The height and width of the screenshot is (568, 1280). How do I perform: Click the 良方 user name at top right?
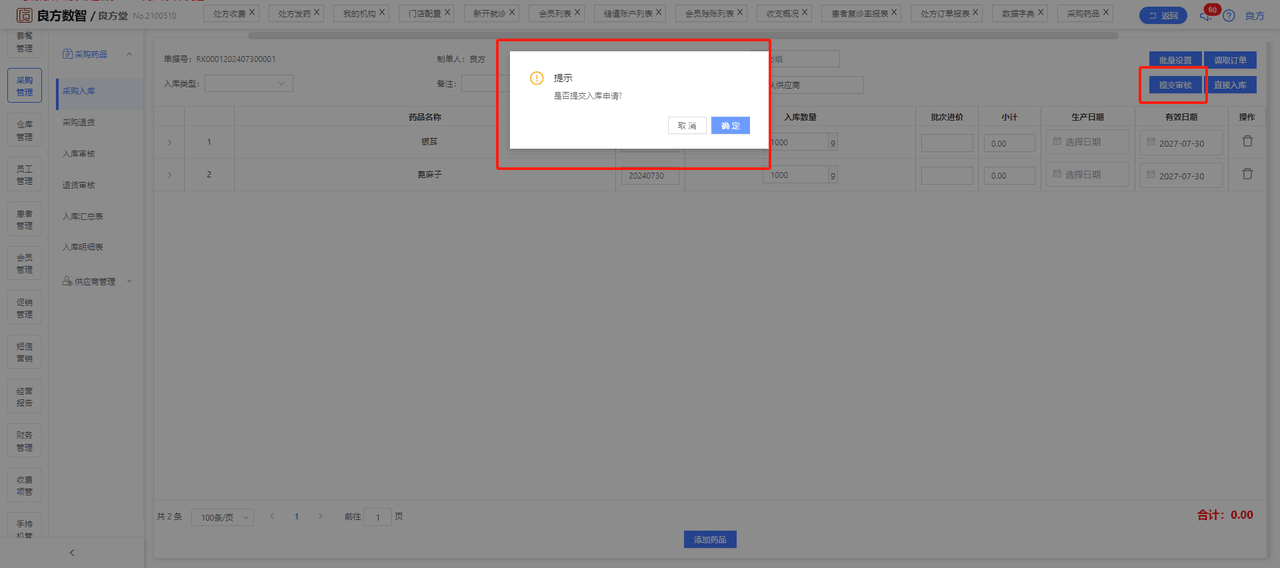tap(1254, 16)
